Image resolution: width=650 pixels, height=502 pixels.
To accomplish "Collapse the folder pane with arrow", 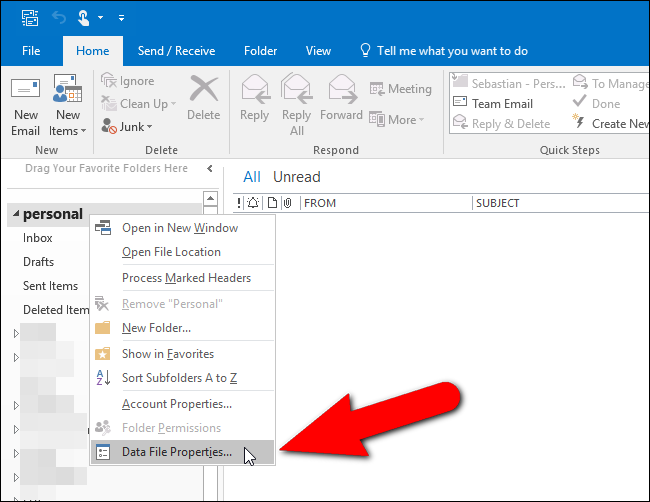I will (209, 169).
